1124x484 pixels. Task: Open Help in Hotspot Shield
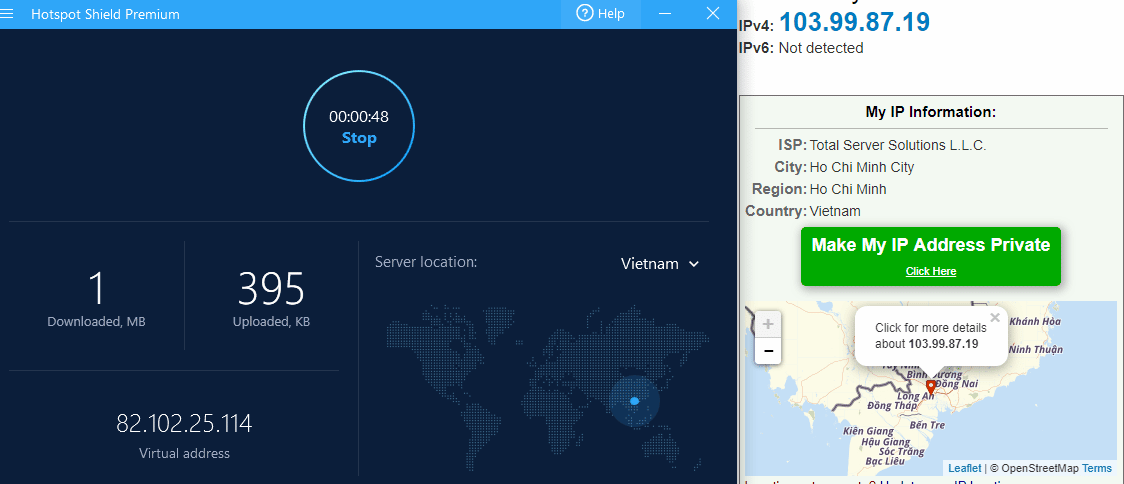pyautogui.click(x=601, y=14)
